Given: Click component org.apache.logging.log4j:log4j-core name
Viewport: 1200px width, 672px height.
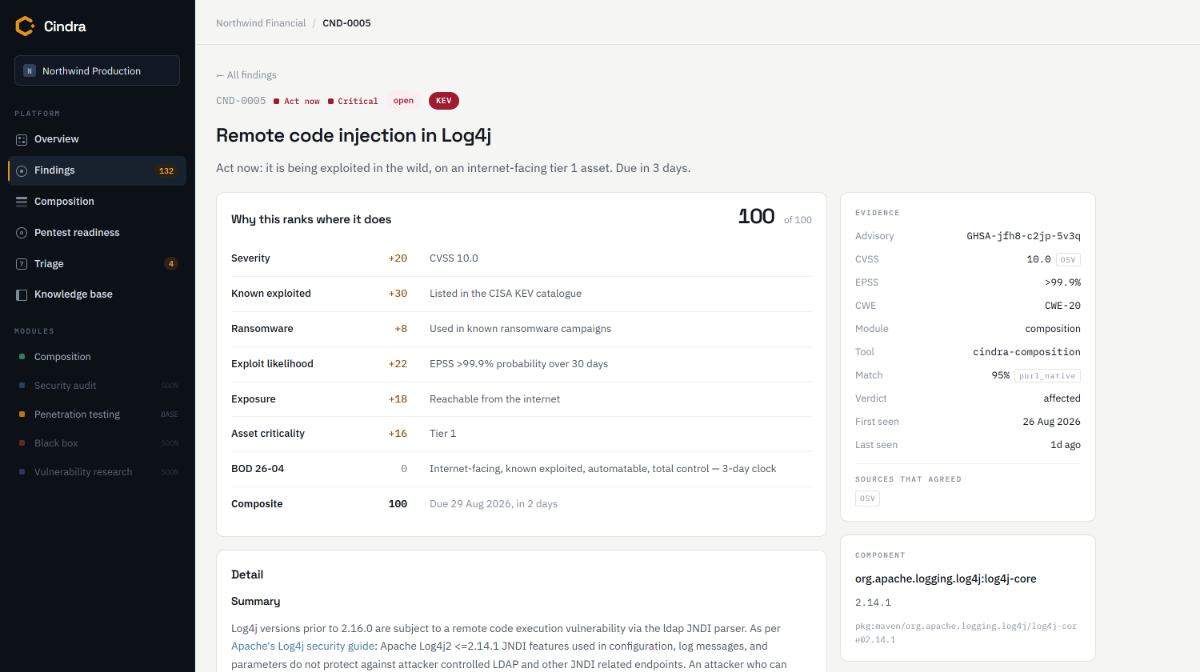Looking at the screenshot, I should [946, 578].
